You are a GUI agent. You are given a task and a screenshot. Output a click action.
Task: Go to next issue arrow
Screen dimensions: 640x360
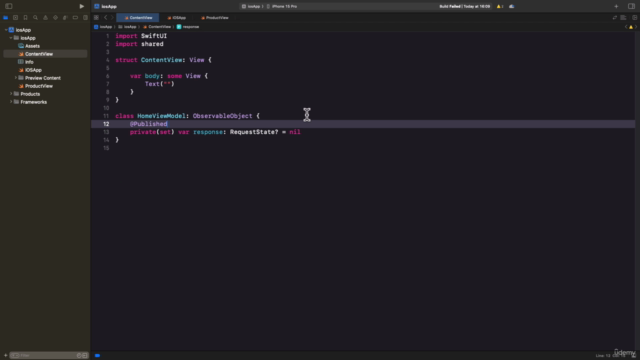pyautogui.click(x=636, y=27)
